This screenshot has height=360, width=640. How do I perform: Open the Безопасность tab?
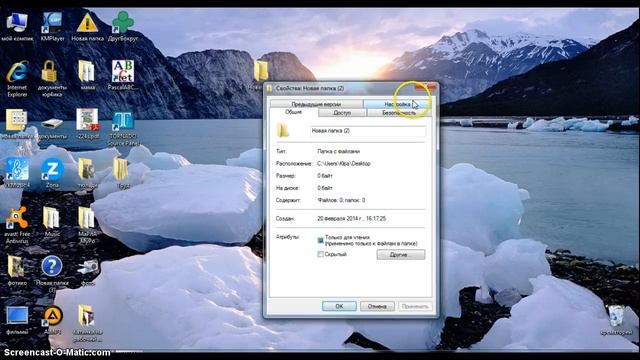tap(399, 113)
